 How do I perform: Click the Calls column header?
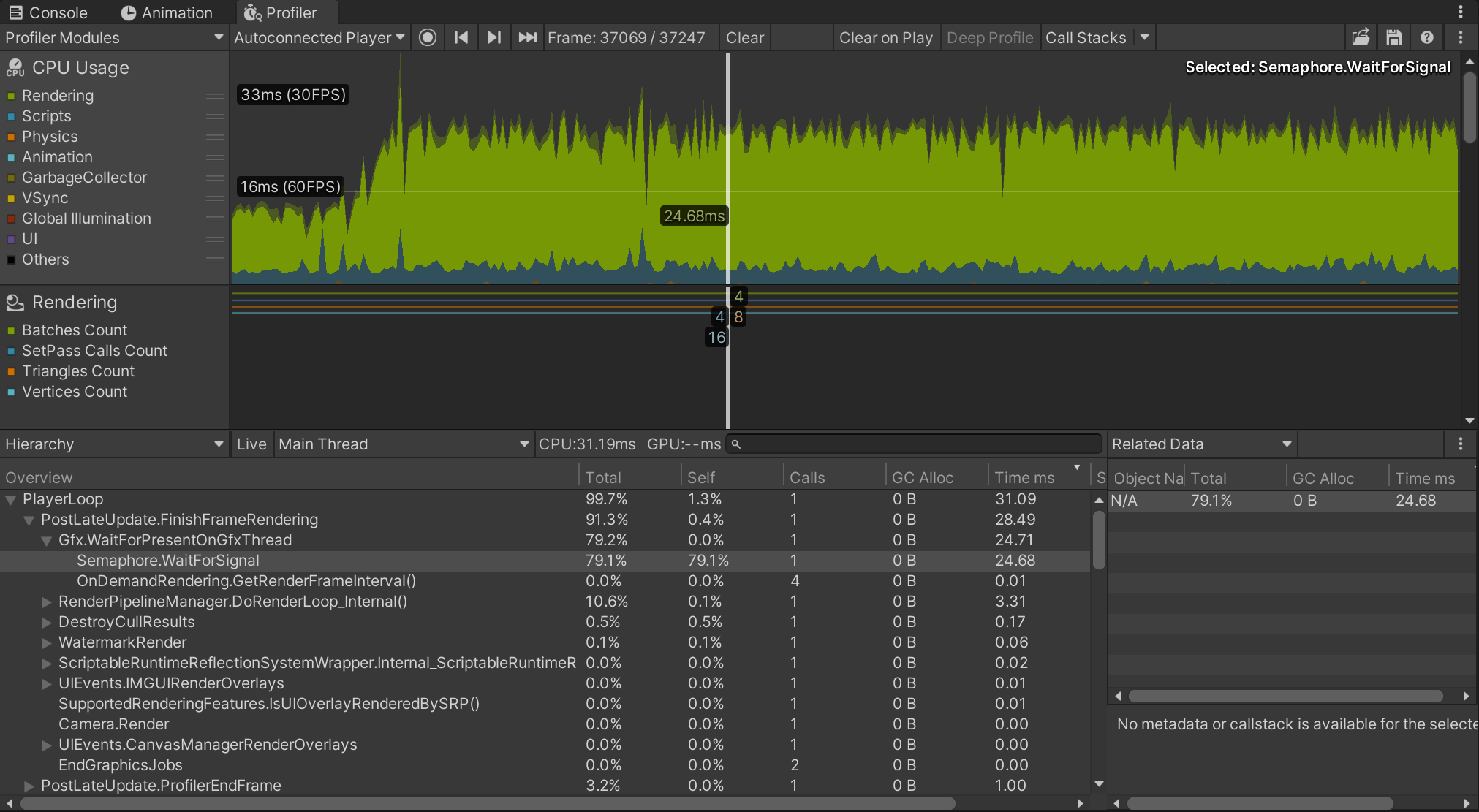[834, 477]
